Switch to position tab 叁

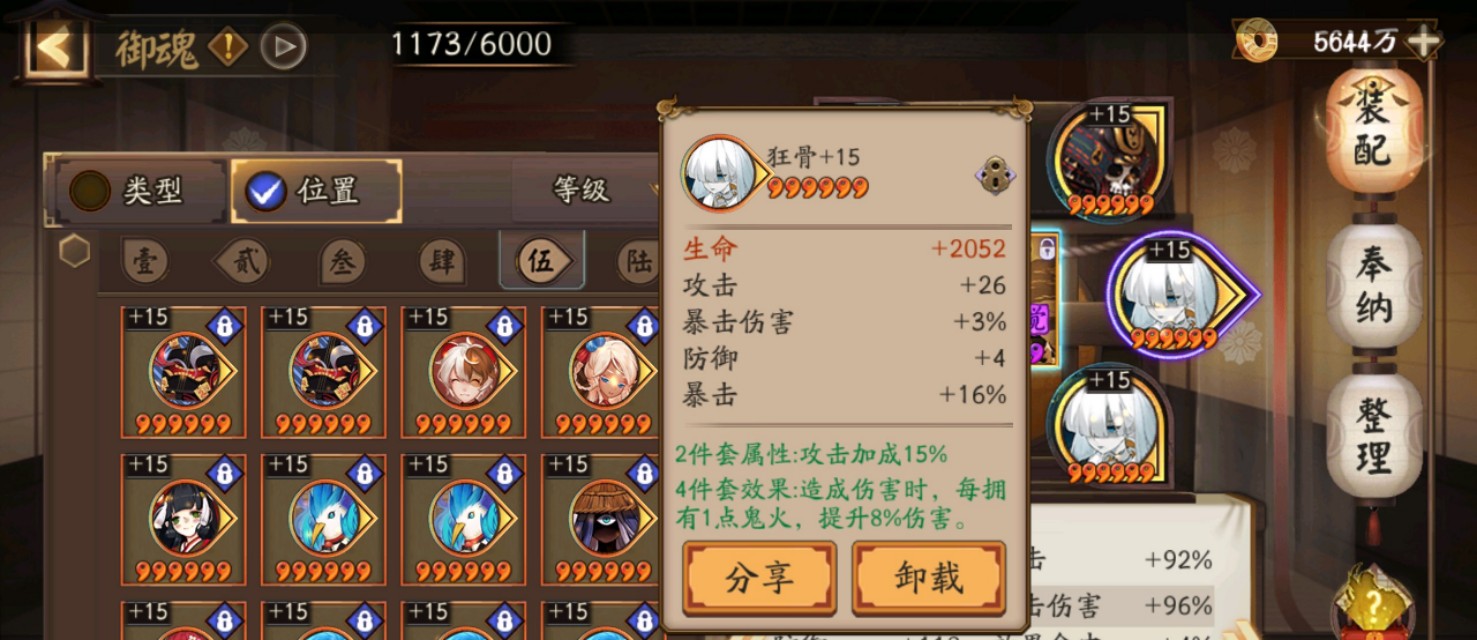coord(342,261)
